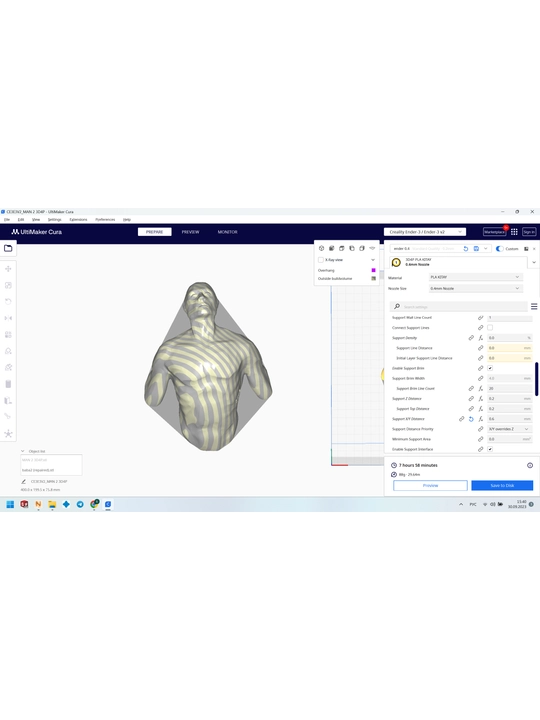Open the application switcher grid icon

(x=514, y=232)
